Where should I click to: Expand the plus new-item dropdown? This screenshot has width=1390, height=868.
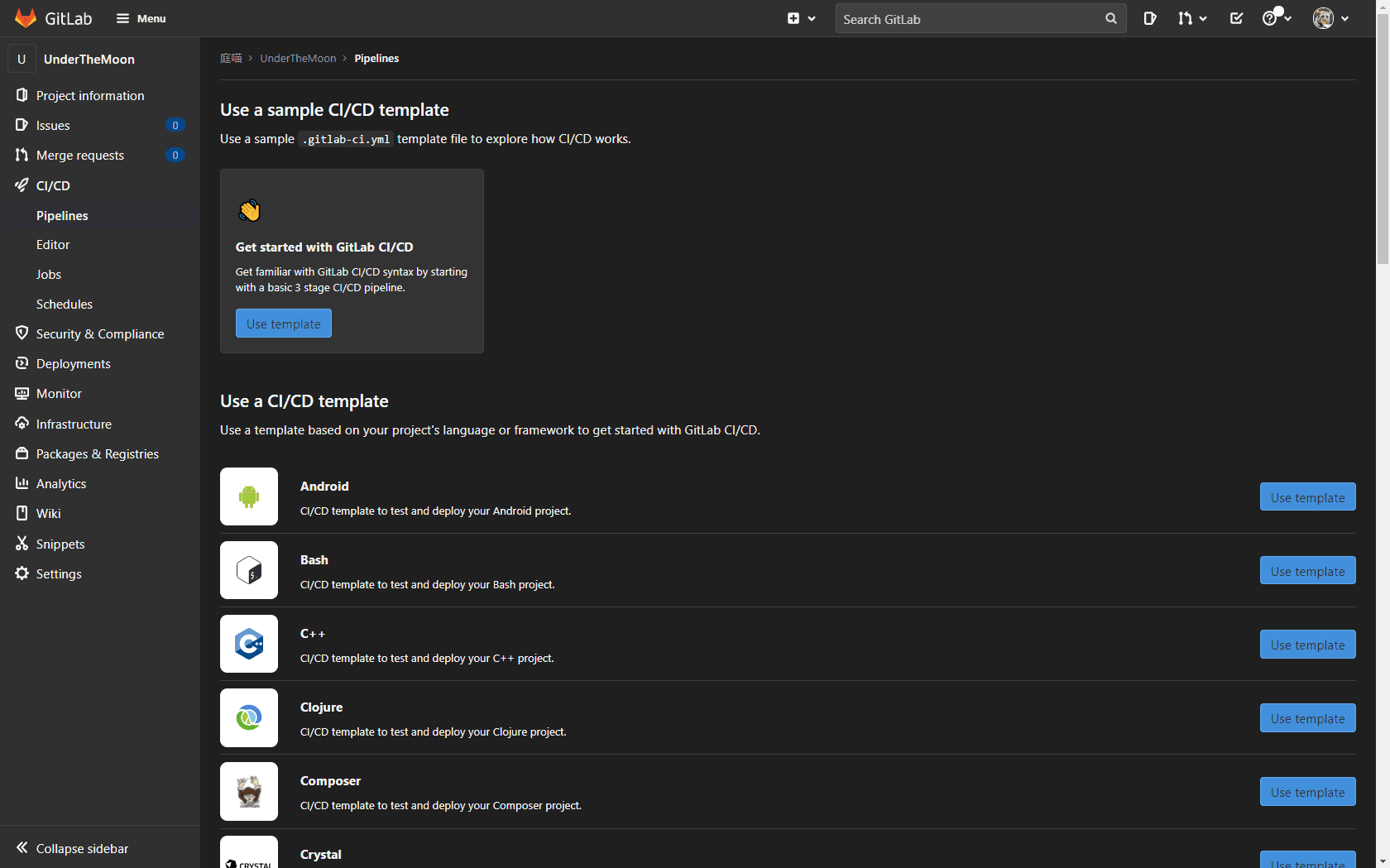tap(801, 17)
